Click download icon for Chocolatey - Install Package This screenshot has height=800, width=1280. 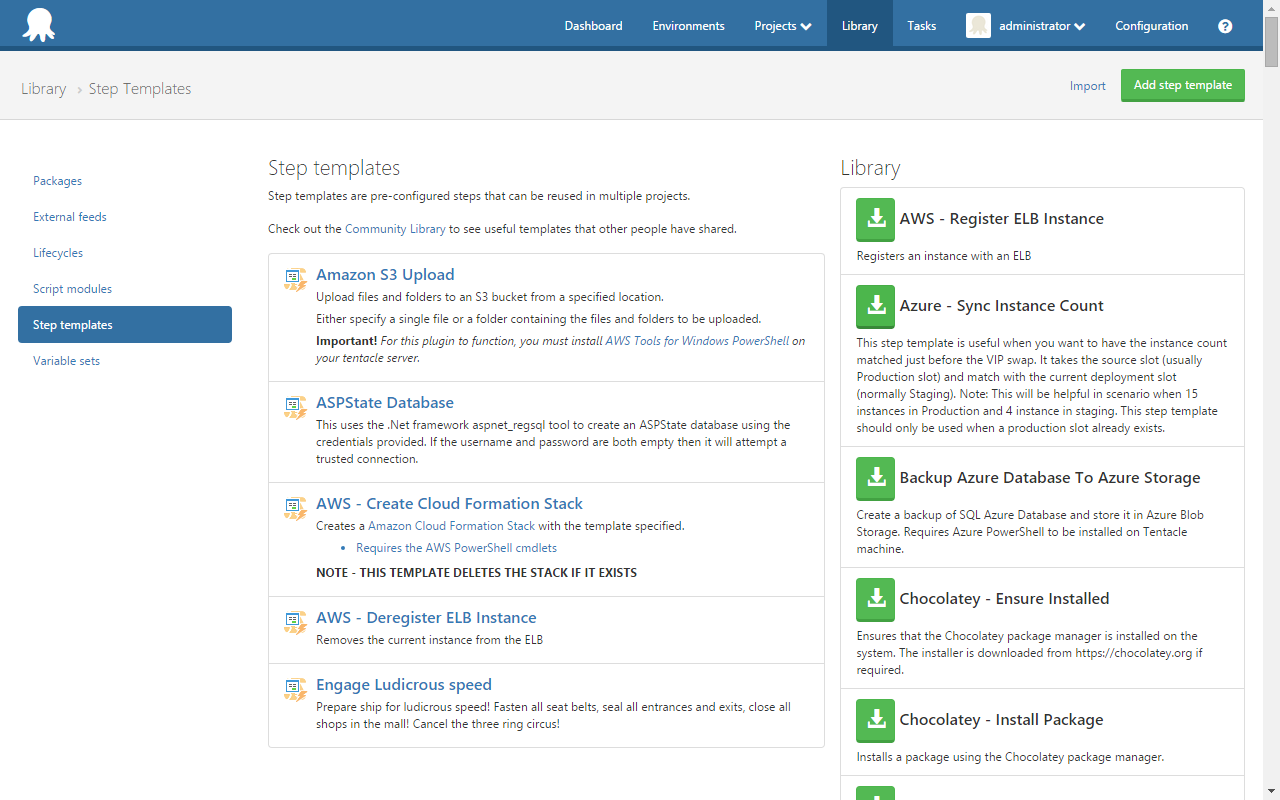coord(876,721)
